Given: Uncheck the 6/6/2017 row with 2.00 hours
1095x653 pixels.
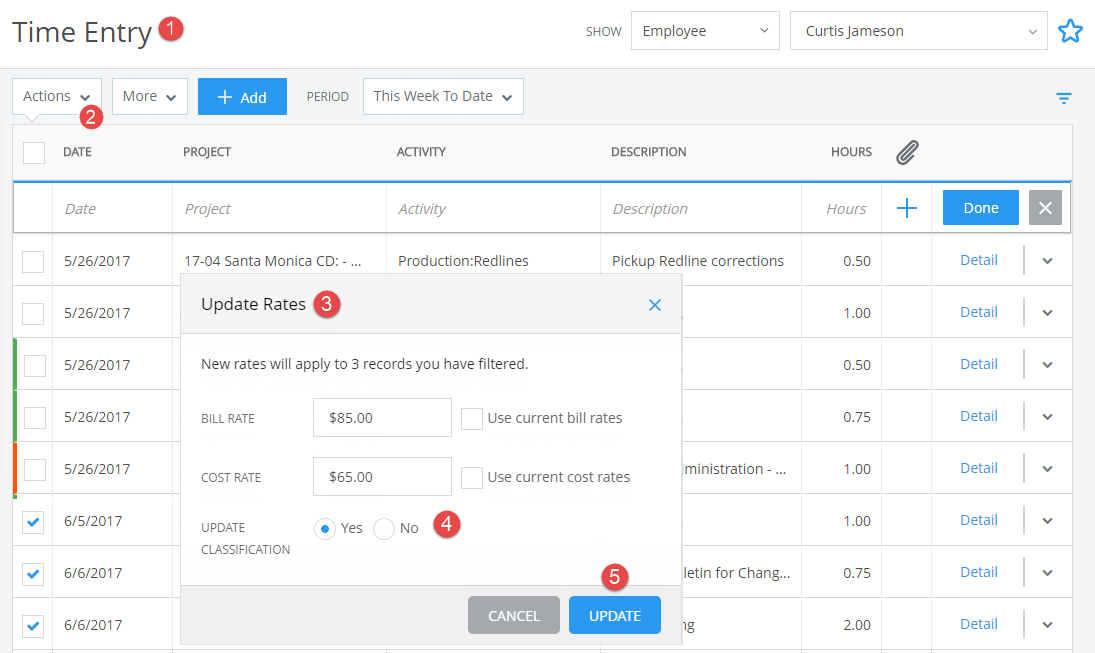Looking at the screenshot, I should click(33, 626).
